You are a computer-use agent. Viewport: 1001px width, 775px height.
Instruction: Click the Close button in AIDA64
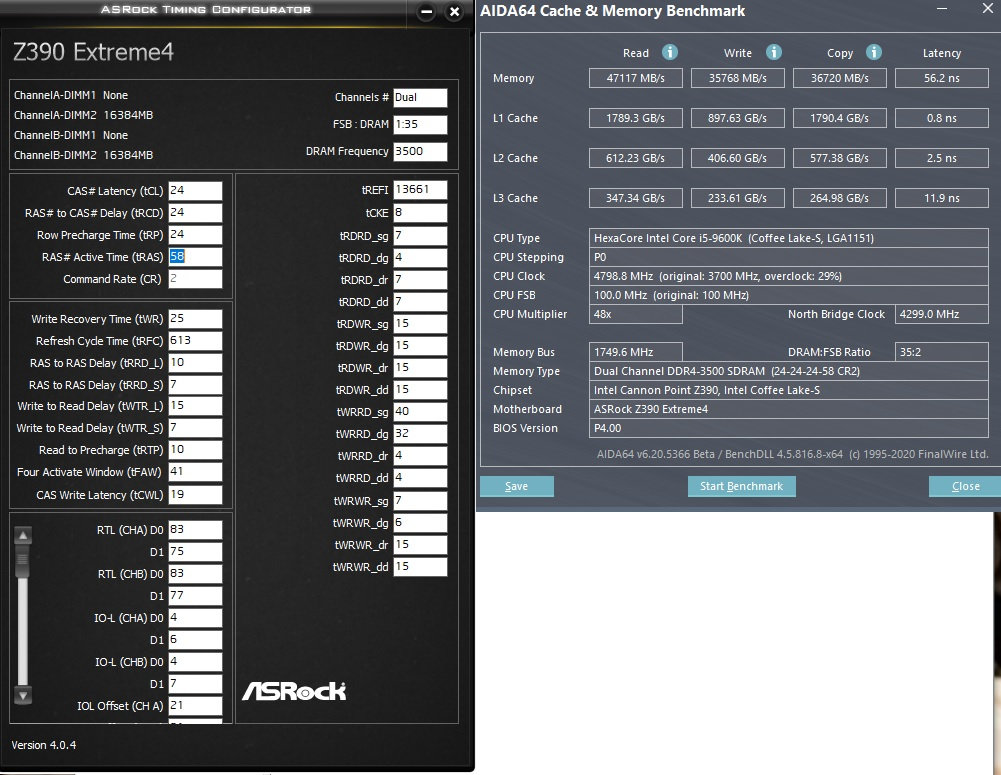(965, 486)
